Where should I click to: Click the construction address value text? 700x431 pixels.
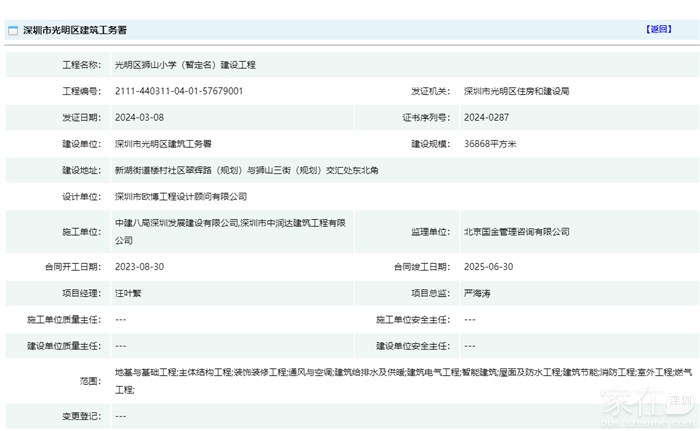coord(246,170)
